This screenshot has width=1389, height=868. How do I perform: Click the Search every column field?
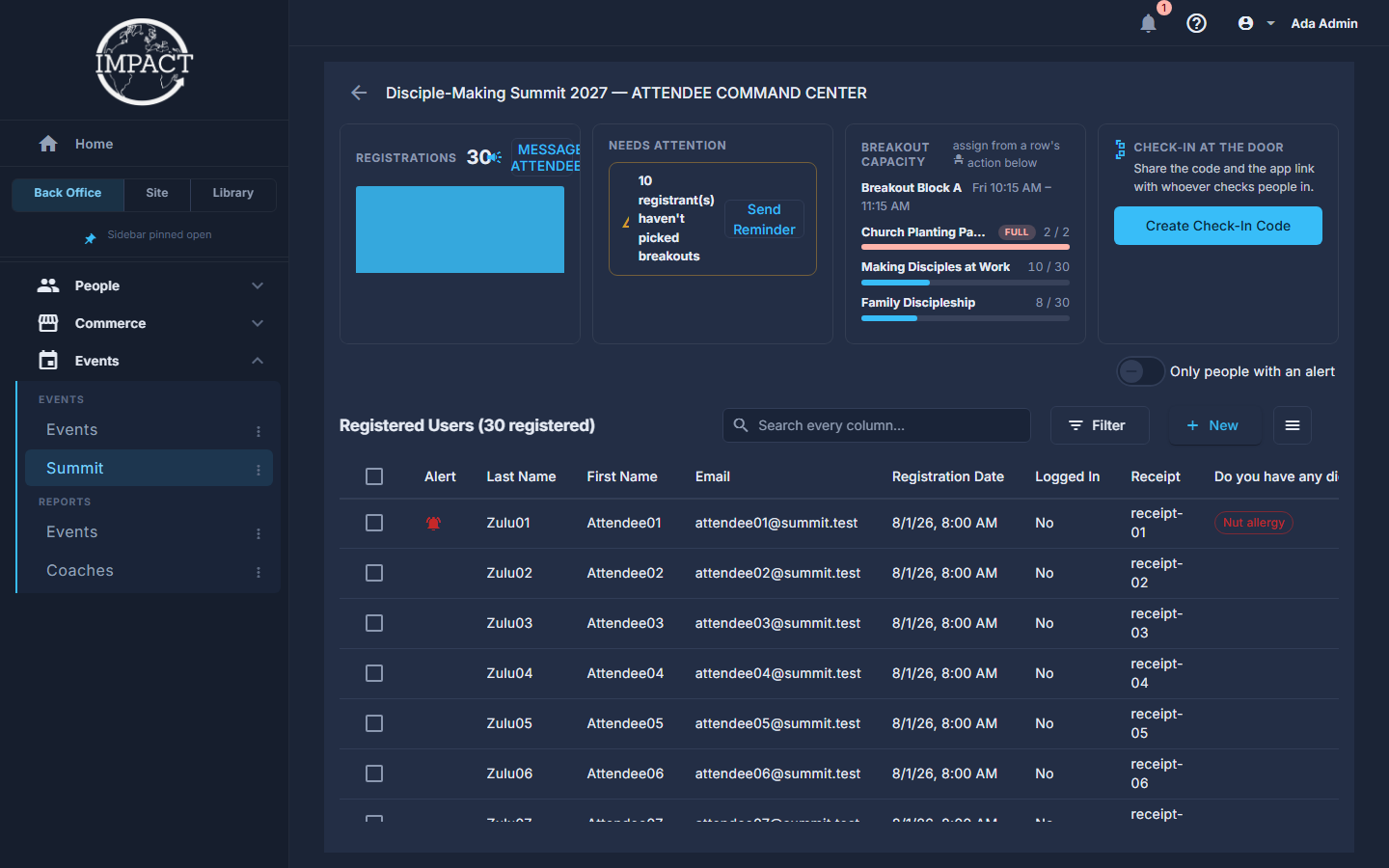877,425
